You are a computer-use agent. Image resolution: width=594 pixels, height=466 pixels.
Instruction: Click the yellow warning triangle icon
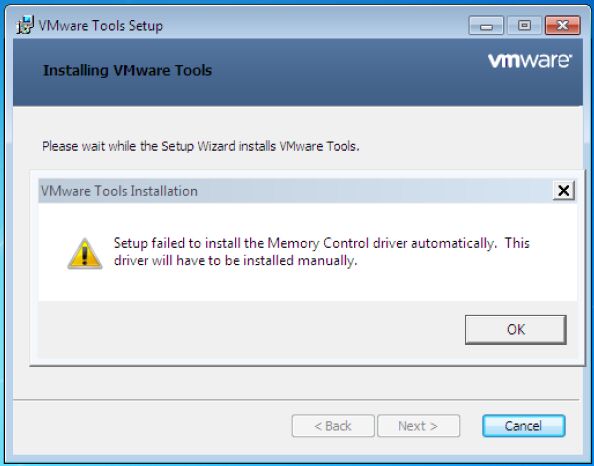click(x=85, y=253)
